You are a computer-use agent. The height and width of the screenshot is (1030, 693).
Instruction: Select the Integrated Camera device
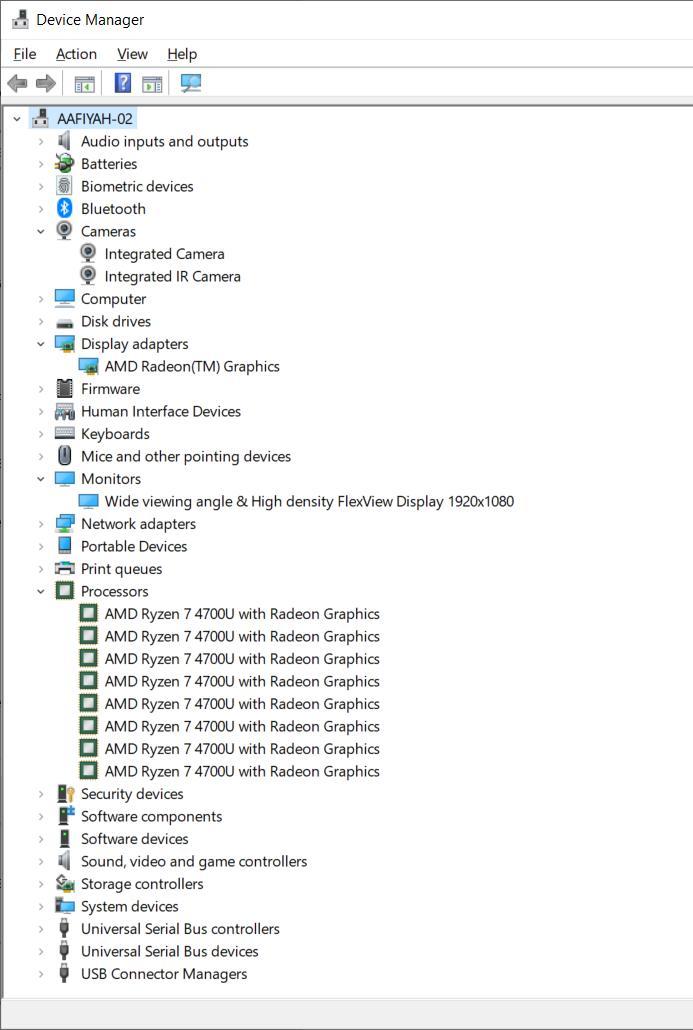tap(164, 254)
